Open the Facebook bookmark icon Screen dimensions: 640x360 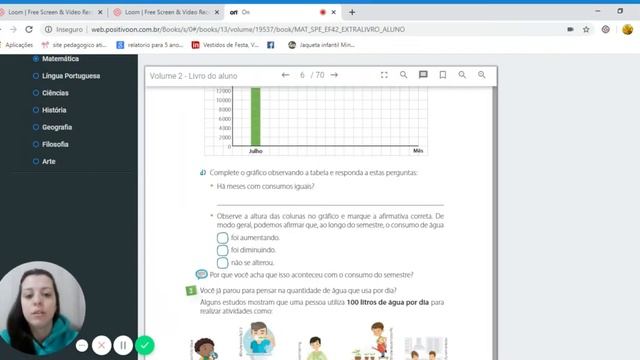[x=271, y=45]
